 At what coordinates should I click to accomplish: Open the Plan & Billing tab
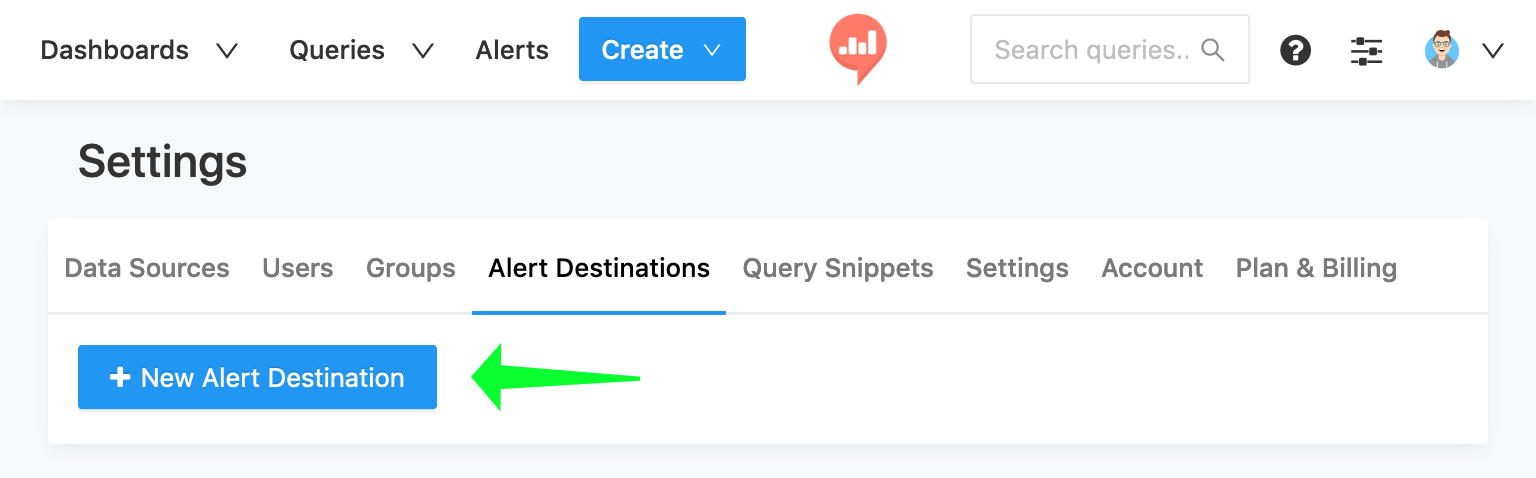1316,268
